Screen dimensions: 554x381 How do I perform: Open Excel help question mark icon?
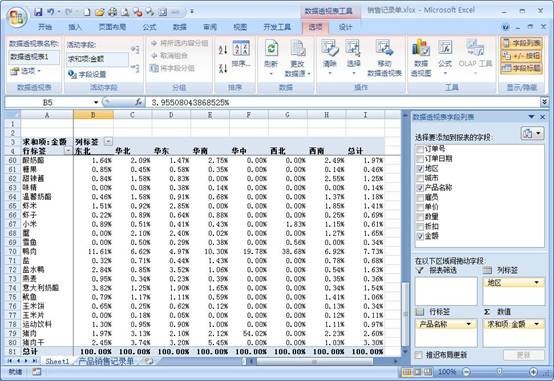coord(506,27)
